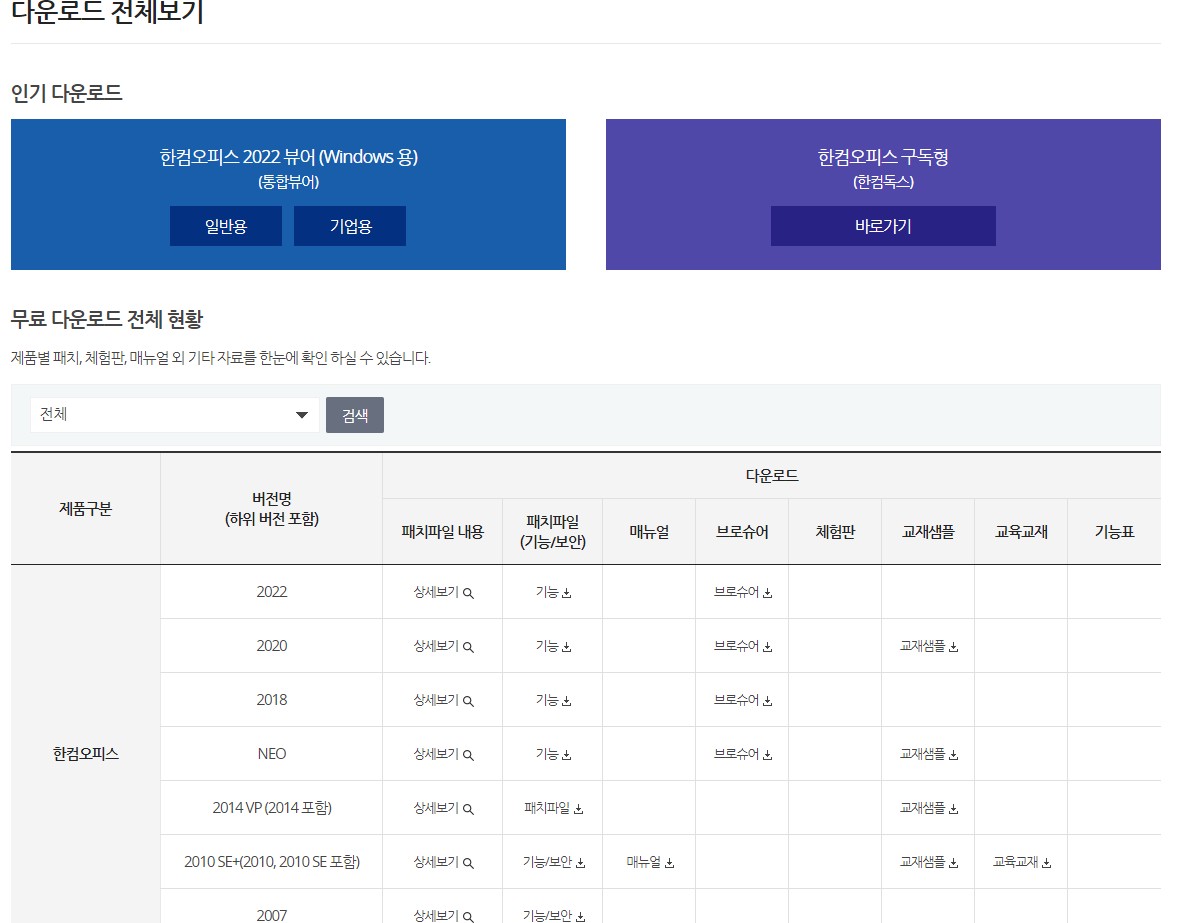Click the 교육교재 column header
Viewport: 1187px width, 923px height.
[1021, 532]
